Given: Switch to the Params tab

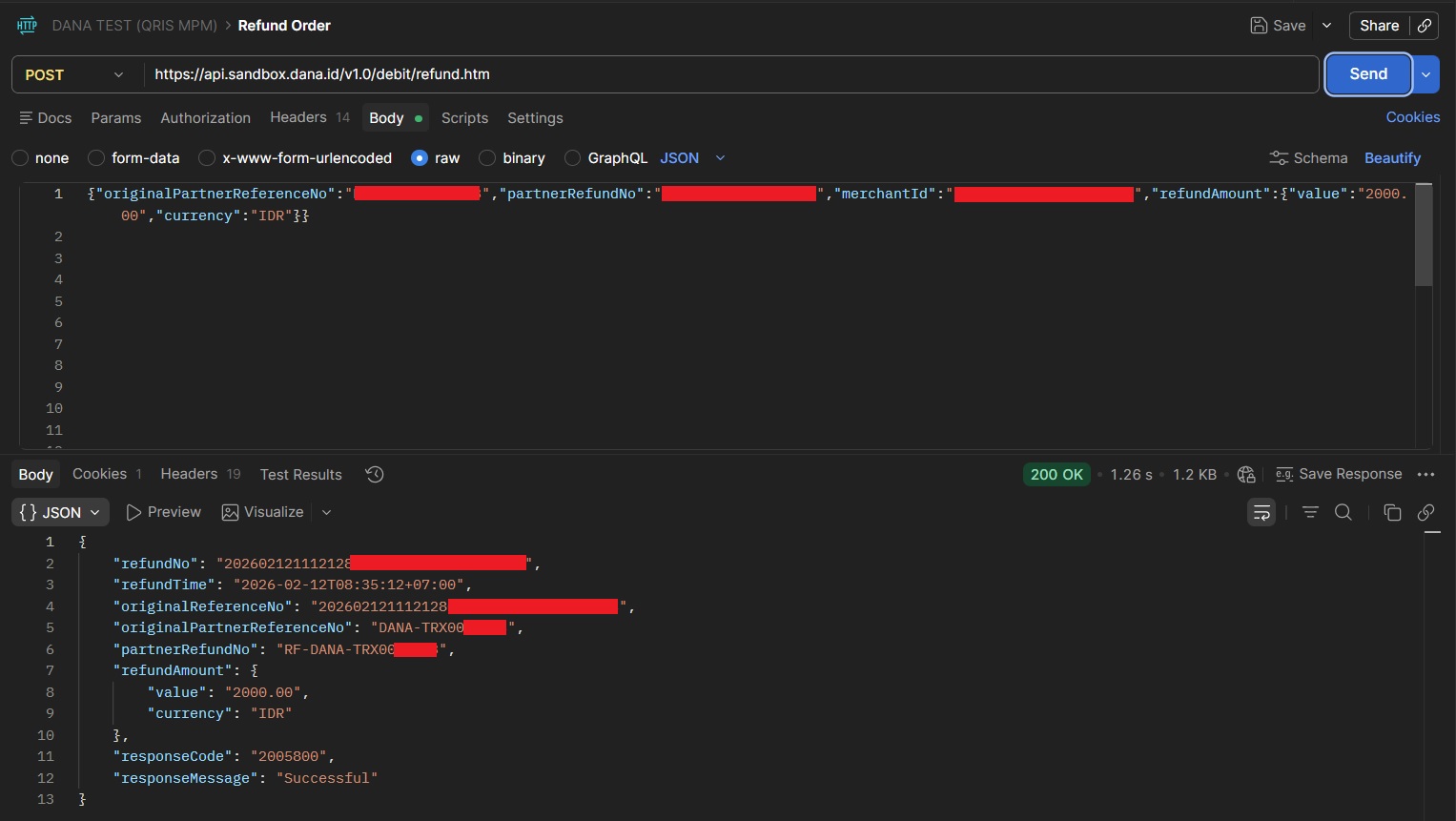Looking at the screenshot, I should [x=116, y=118].
